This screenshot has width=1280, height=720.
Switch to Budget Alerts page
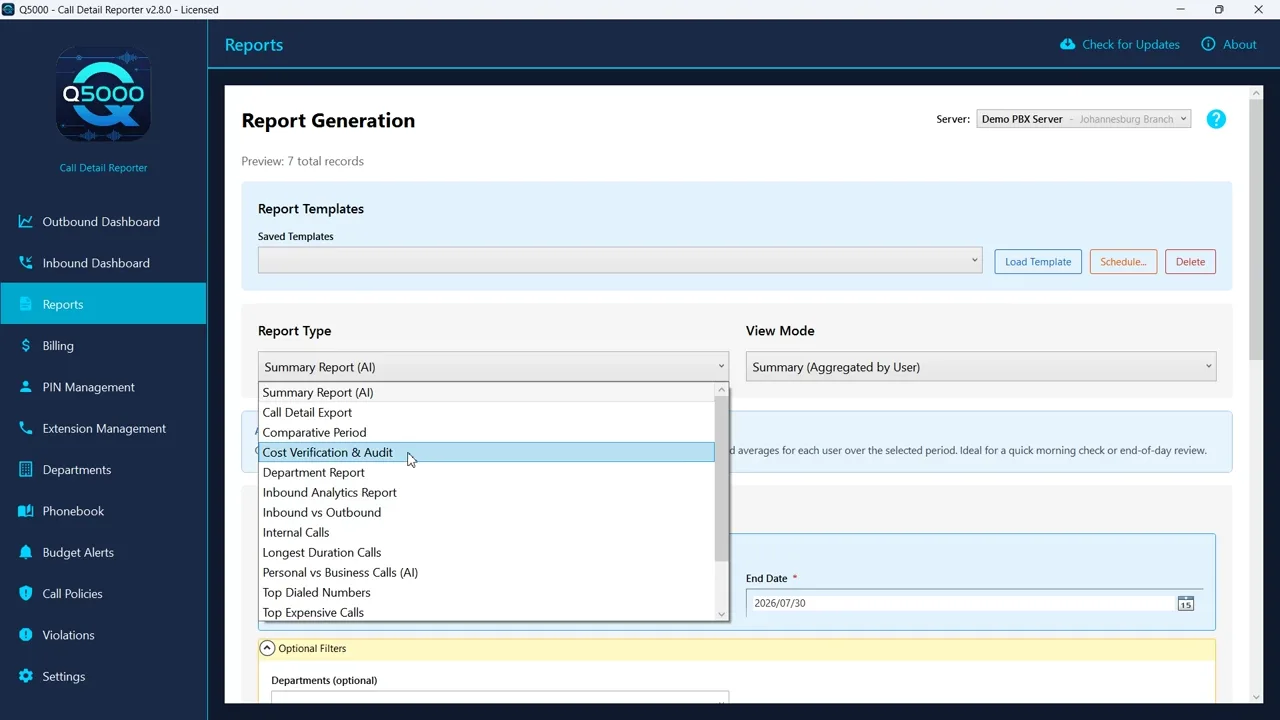(x=103, y=552)
